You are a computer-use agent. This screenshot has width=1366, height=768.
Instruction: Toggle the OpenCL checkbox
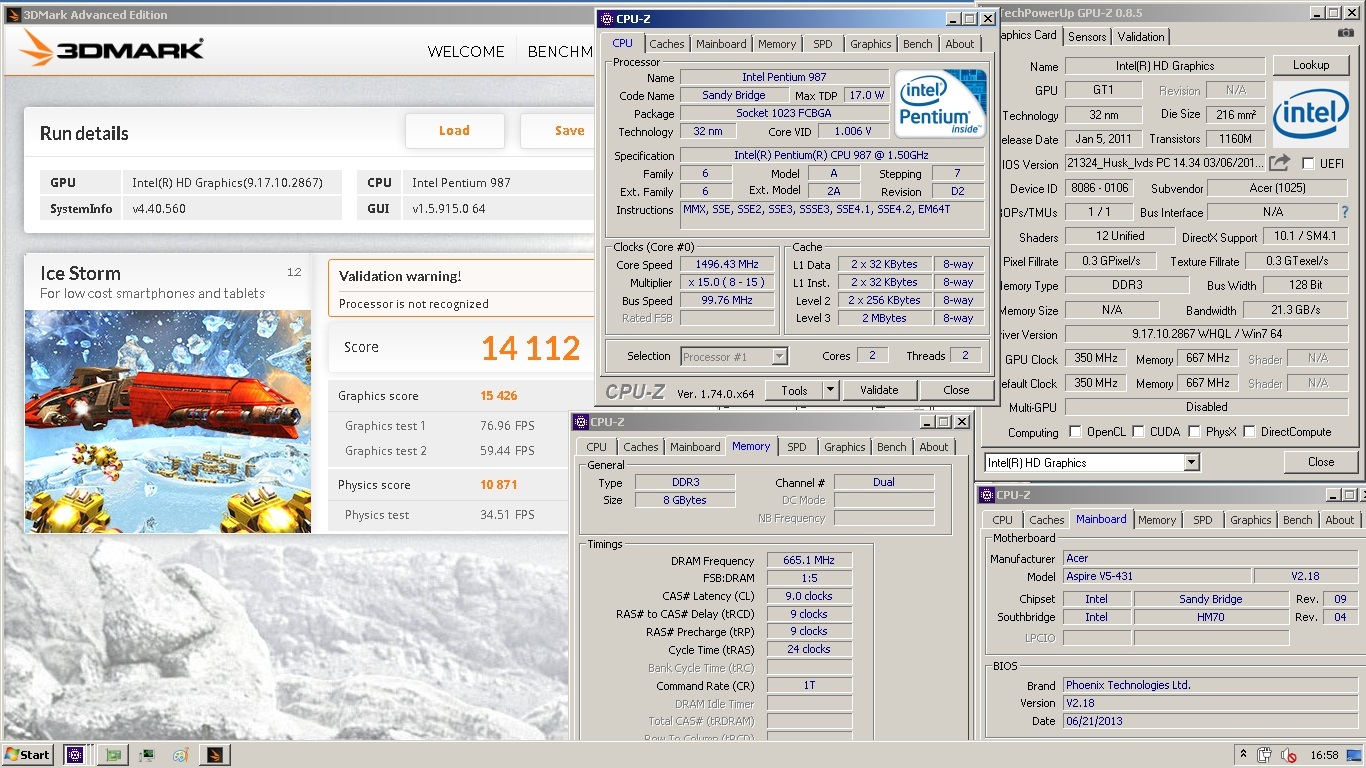[x=1075, y=432]
